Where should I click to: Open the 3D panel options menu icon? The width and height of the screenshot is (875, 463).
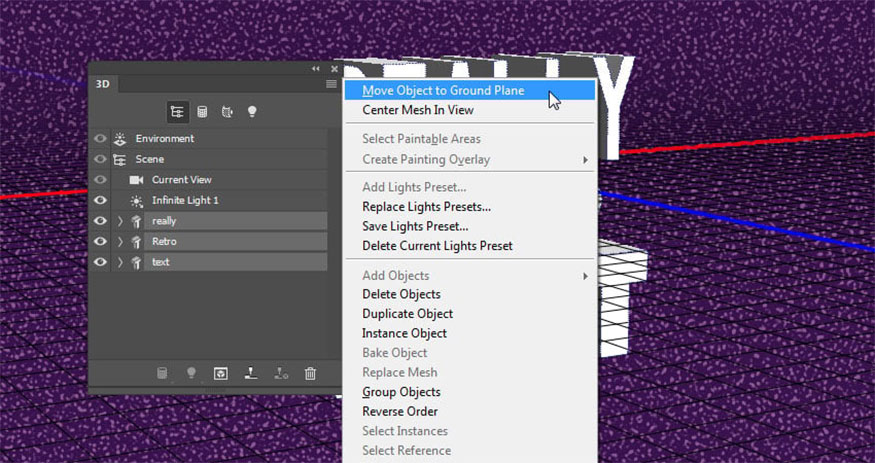pos(331,84)
